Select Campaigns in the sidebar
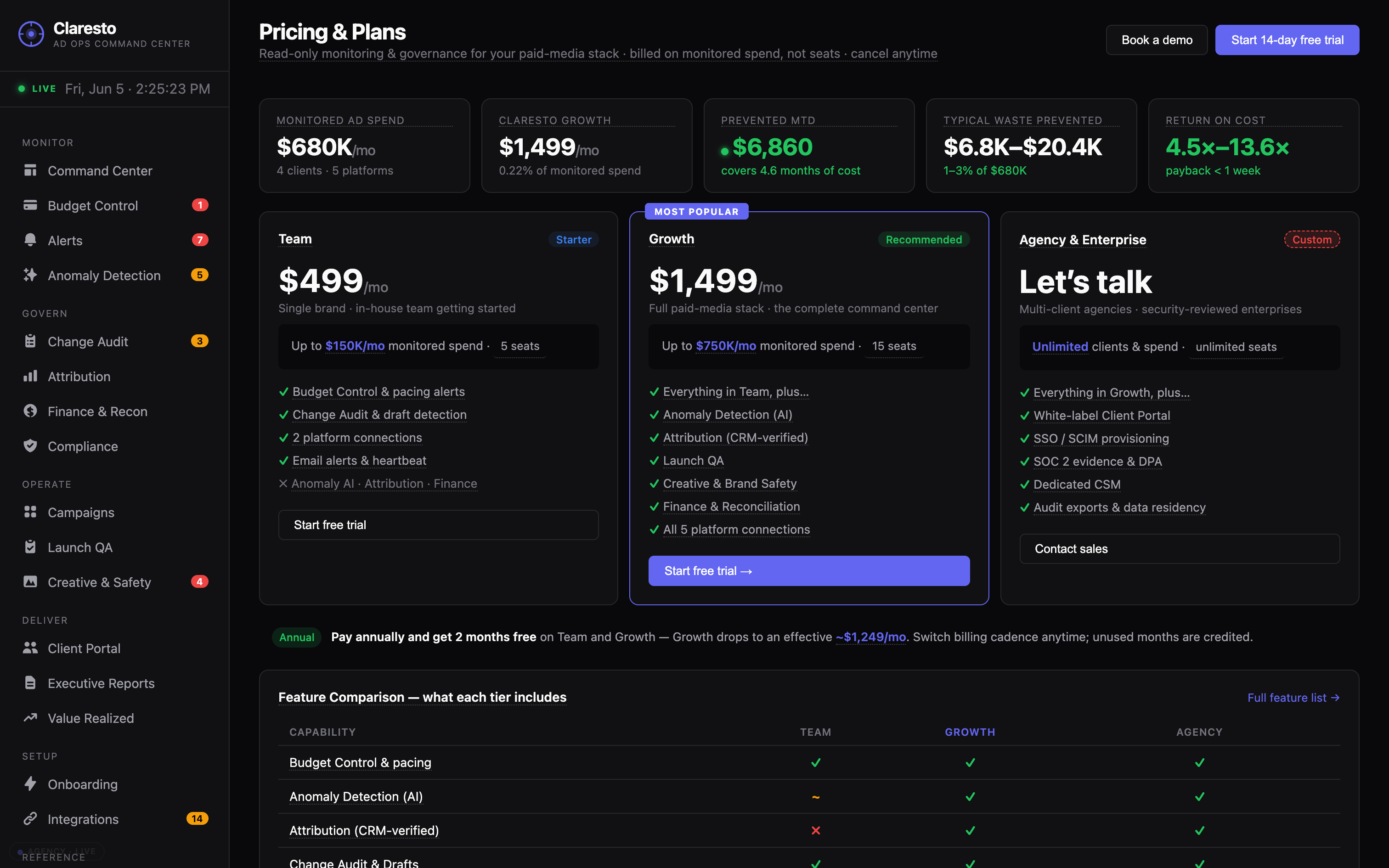 tap(115, 512)
